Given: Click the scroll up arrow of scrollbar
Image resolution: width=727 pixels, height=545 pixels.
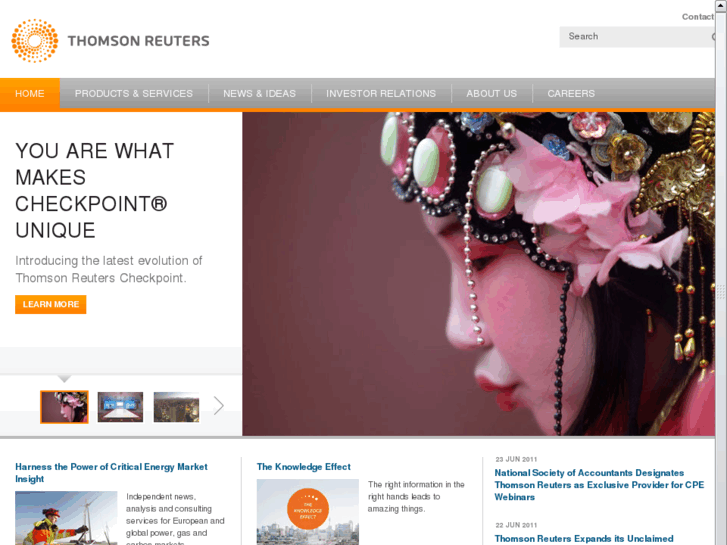Looking at the screenshot, I should 721,5.
